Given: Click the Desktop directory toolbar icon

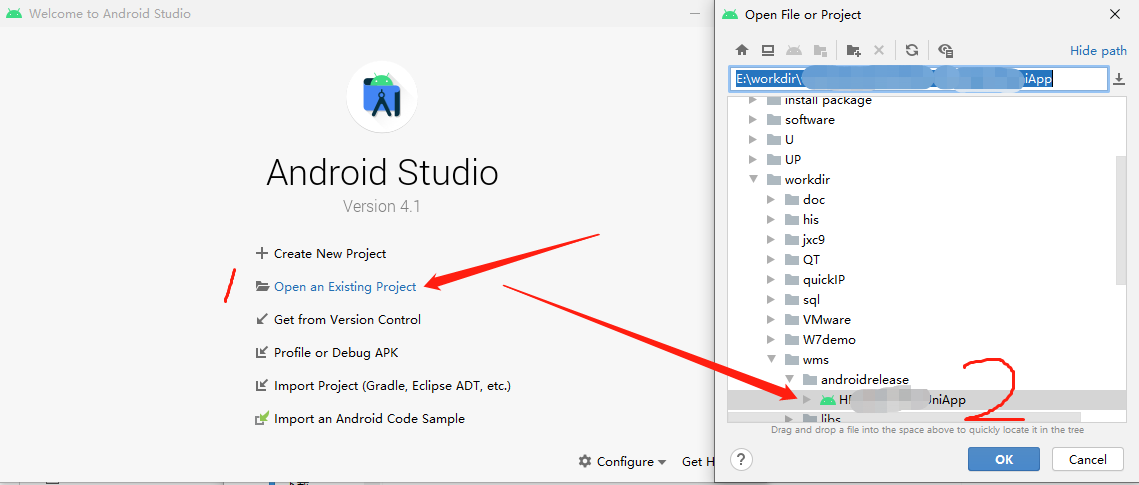Looking at the screenshot, I should 768,50.
